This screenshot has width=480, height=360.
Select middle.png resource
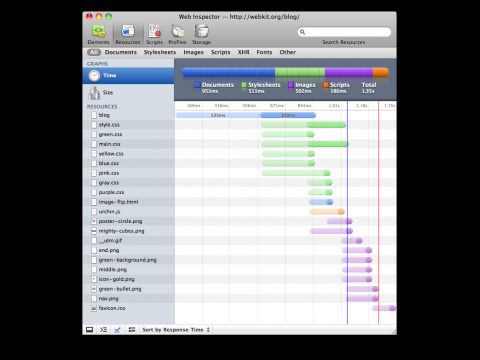[x=128, y=270]
